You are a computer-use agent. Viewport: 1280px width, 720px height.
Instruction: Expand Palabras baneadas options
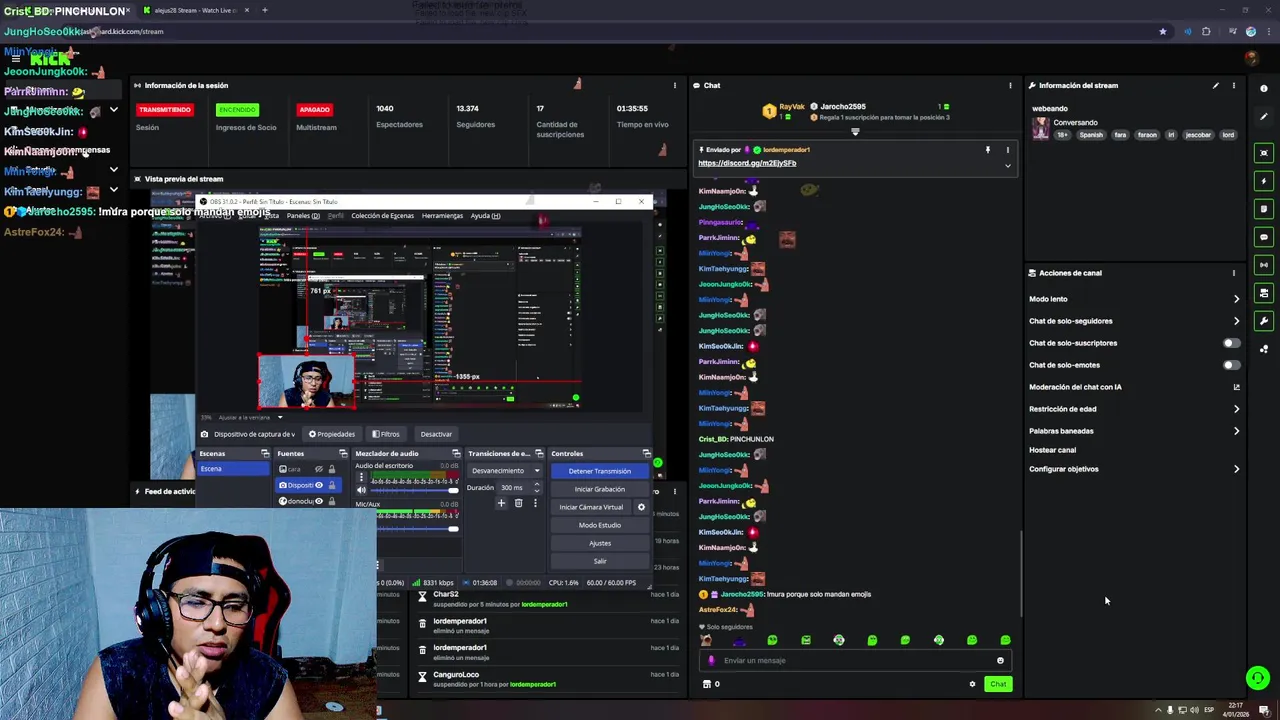1236,431
